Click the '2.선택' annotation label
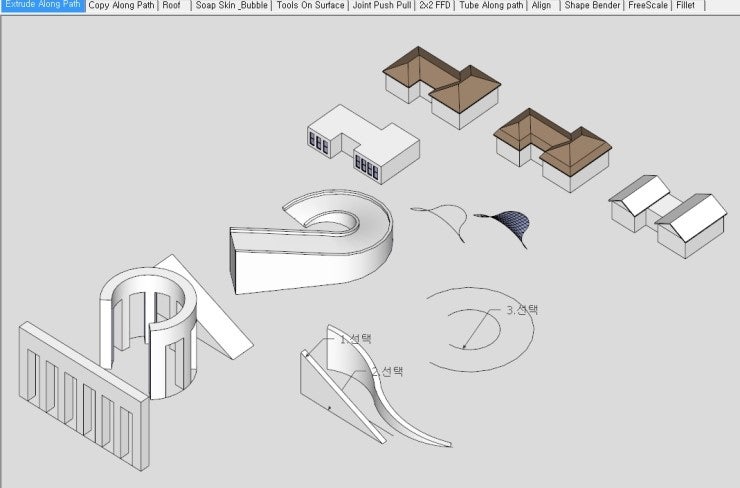 point(387,371)
